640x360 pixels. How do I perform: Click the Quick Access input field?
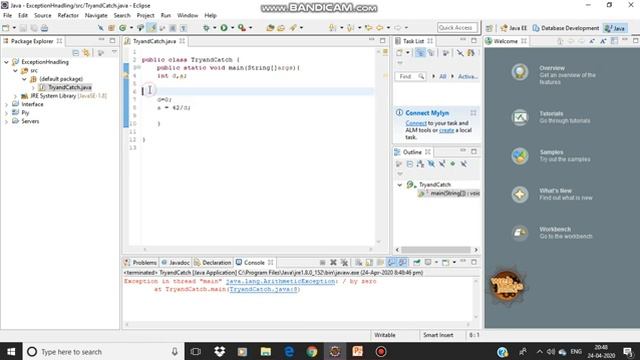[457, 28]
